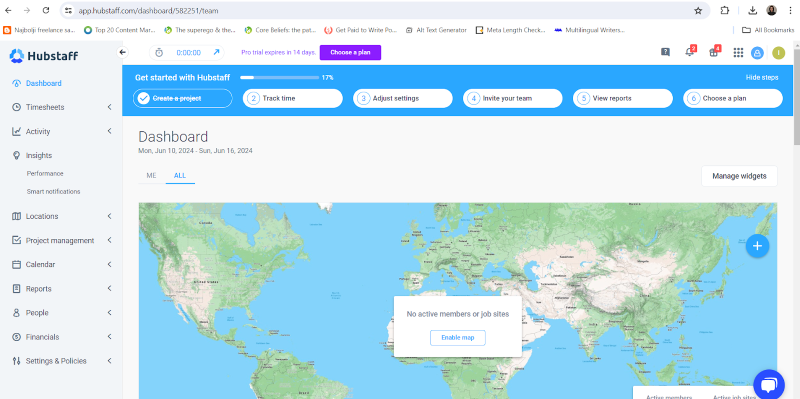Open step 6 Choose a plan
Image resolution: width=800 pixels, height=399 pixels.
pos(733,98)
